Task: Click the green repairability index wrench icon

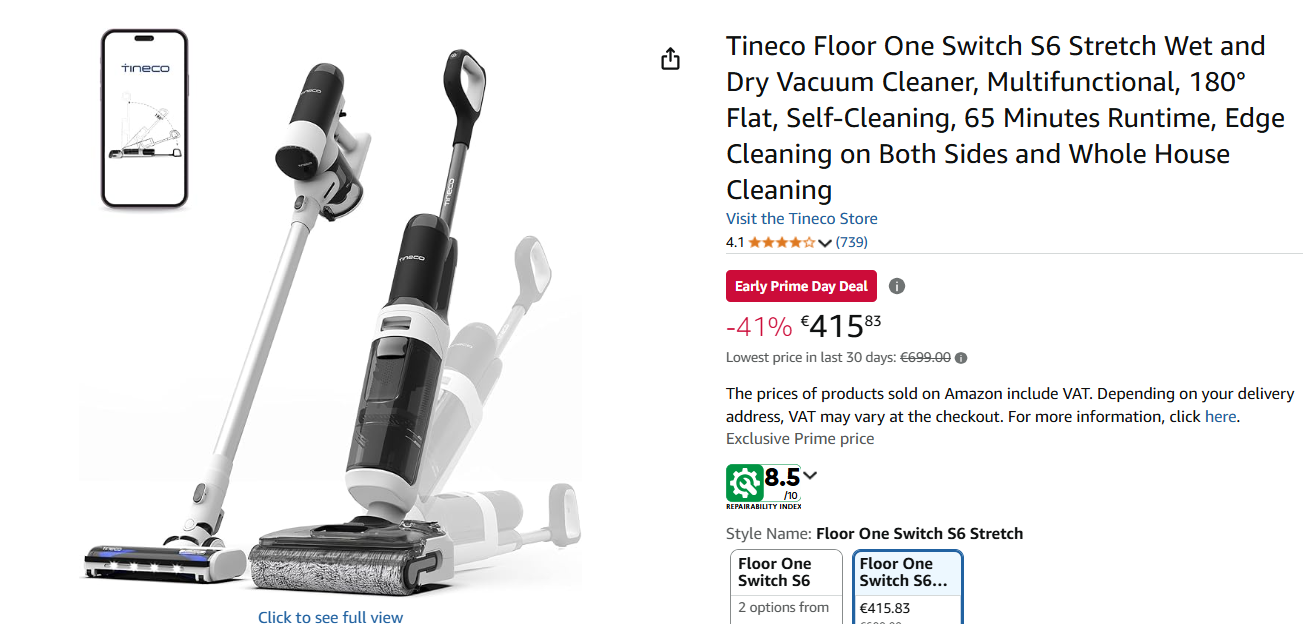Action: click(x=744, y=484)
